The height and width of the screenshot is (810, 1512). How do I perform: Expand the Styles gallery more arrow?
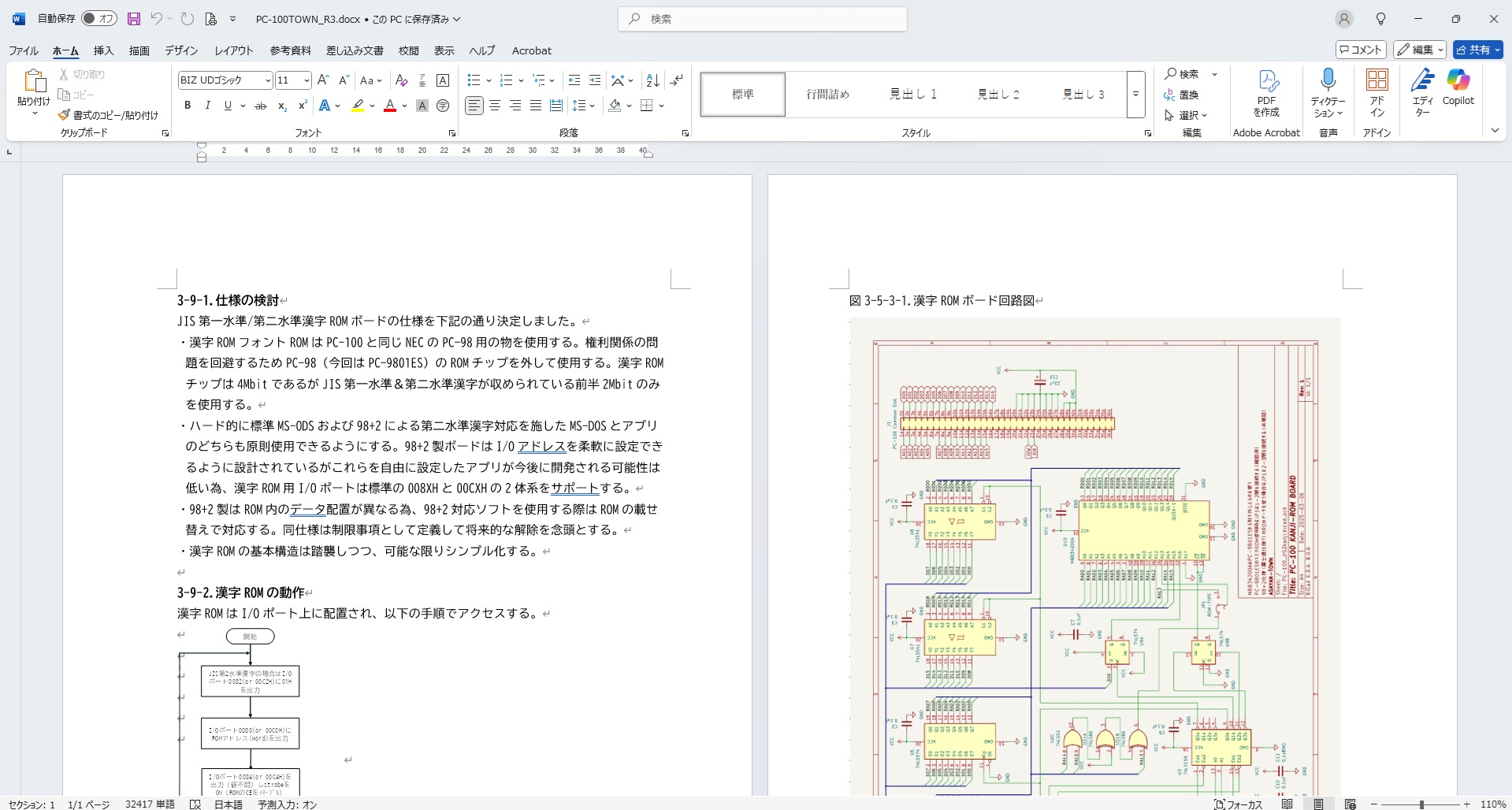tap(1135, 95)
